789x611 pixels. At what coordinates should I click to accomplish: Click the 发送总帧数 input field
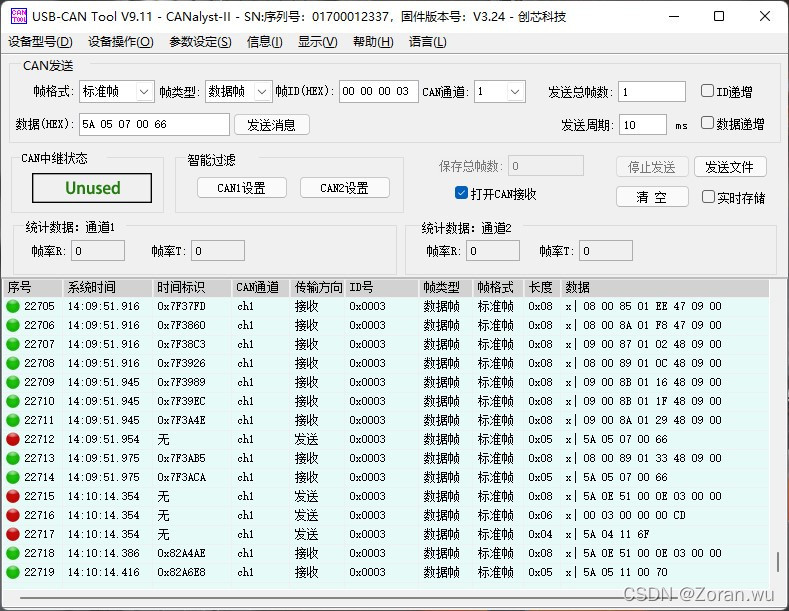point(652,92)
